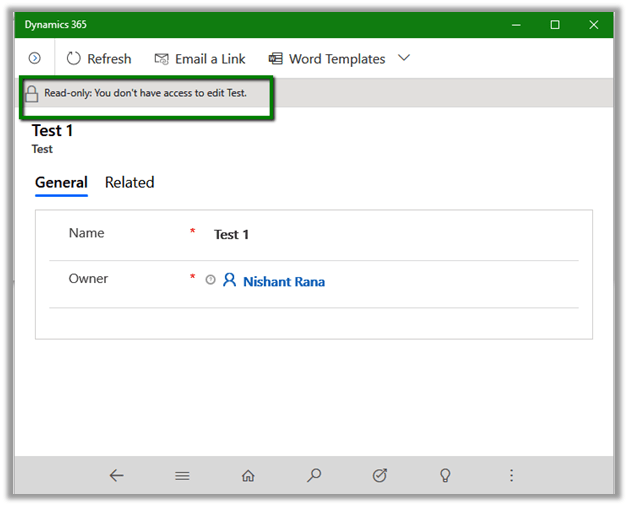Click the Refresh button in command bar
This screenshot has height=506, width=628.
pyautogui.click(x=98, y=59)
